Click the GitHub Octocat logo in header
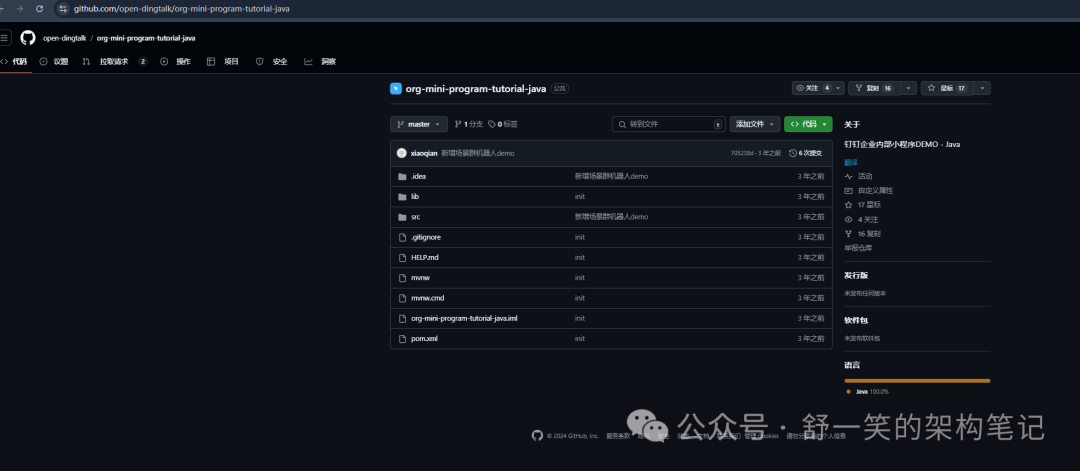Screen dimensions: 1080x471 click(x=28, y=38)
